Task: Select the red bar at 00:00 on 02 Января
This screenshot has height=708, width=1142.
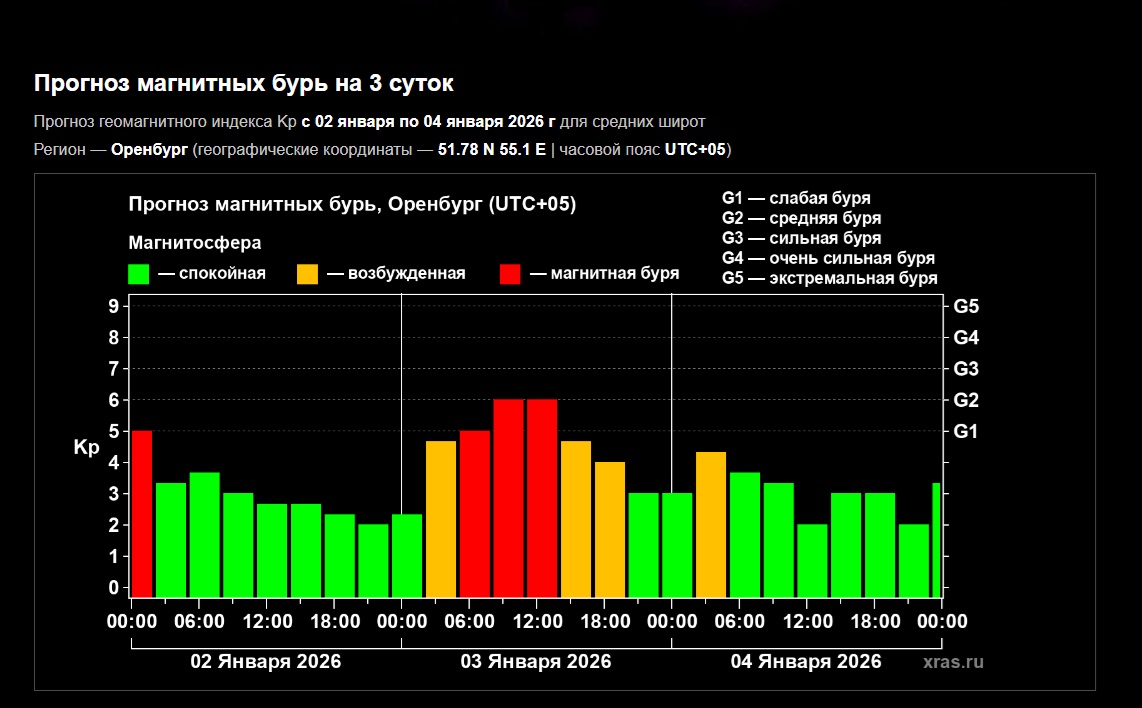Action: 142,513
